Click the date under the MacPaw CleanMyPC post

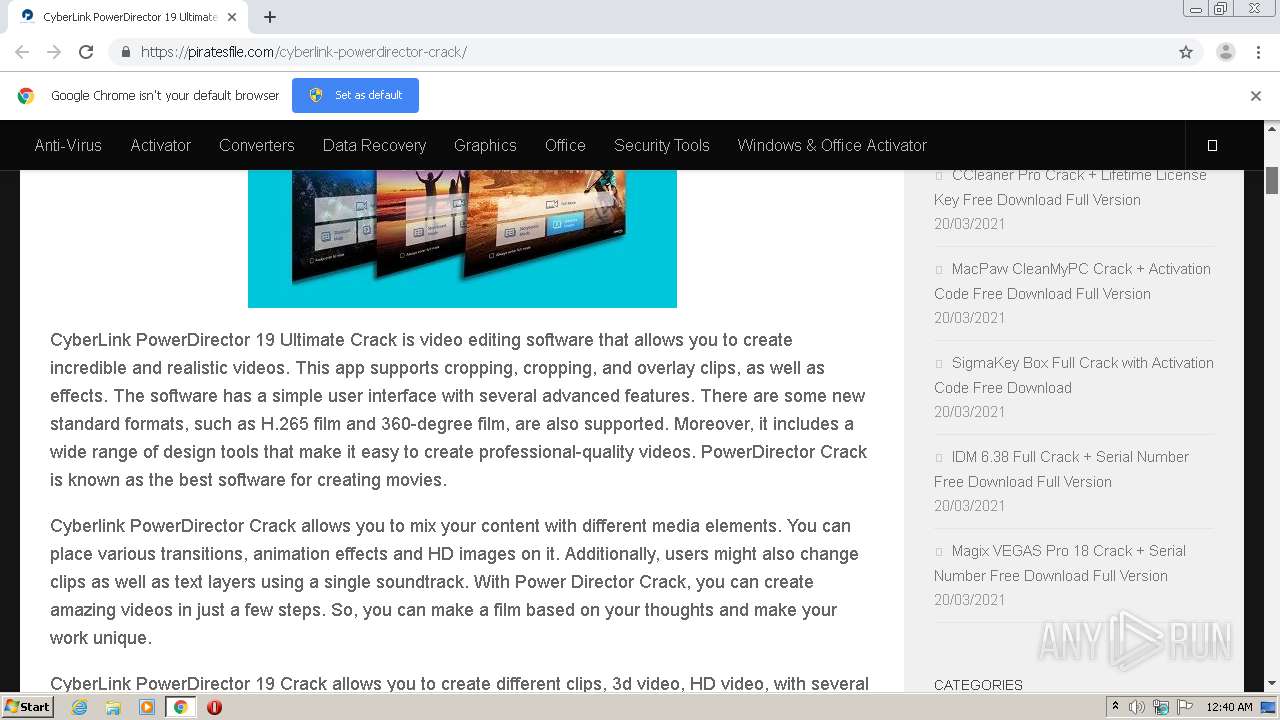click(x=969, y=318)
